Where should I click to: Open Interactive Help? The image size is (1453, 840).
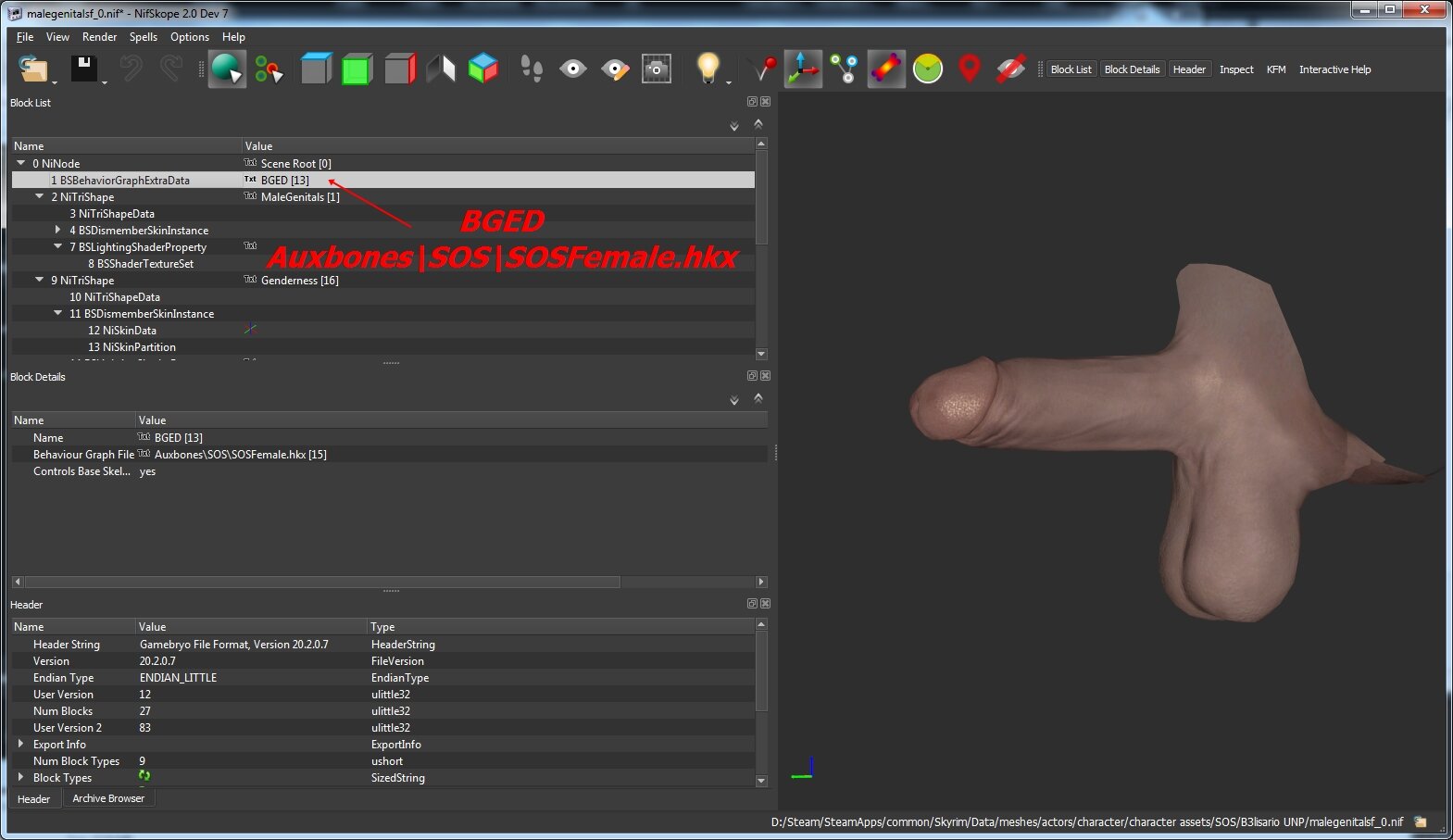(1334, 69)
